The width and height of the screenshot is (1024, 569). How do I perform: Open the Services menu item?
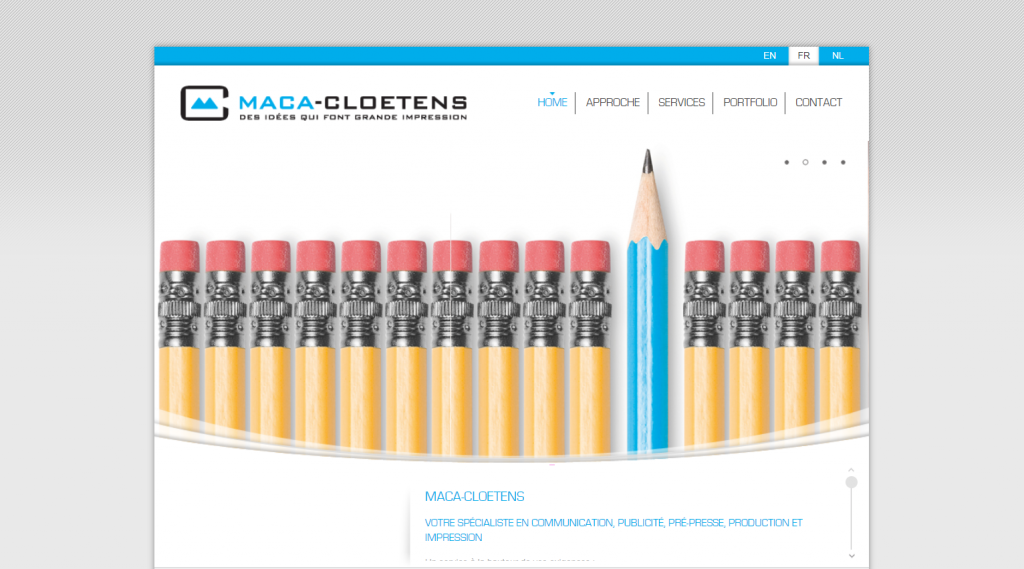tap(681, 103)
